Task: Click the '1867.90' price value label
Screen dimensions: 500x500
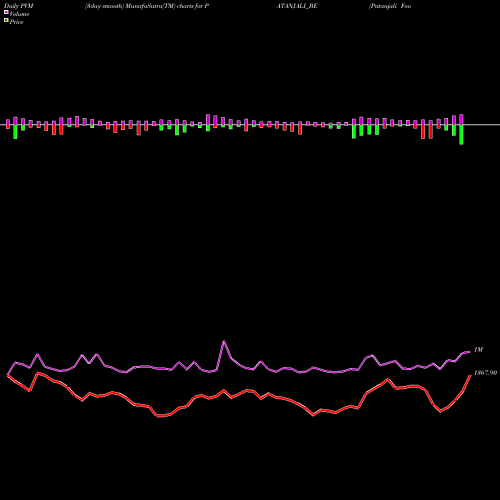Action: [x=485, y=373]
